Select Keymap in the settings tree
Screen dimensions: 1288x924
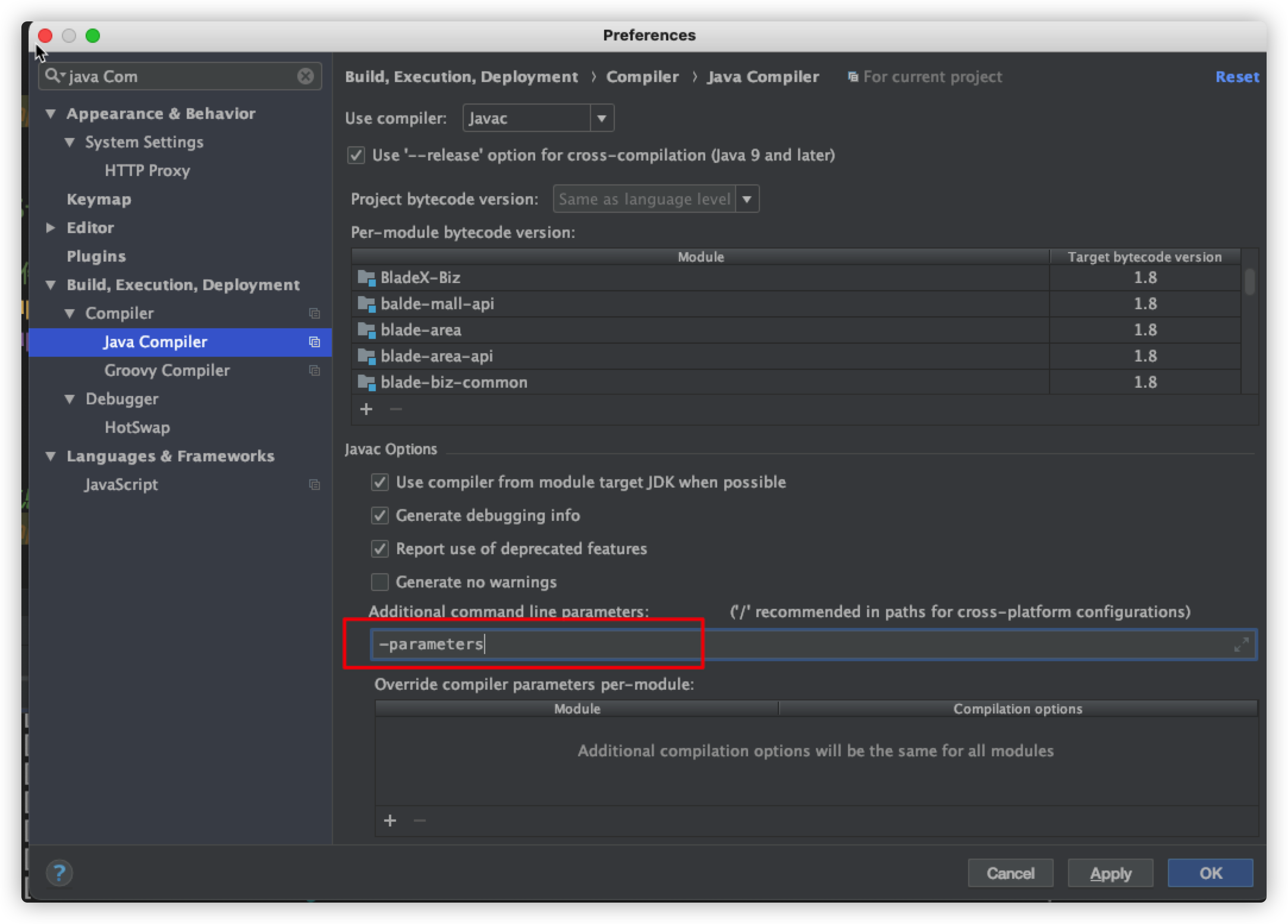[99, 199]
